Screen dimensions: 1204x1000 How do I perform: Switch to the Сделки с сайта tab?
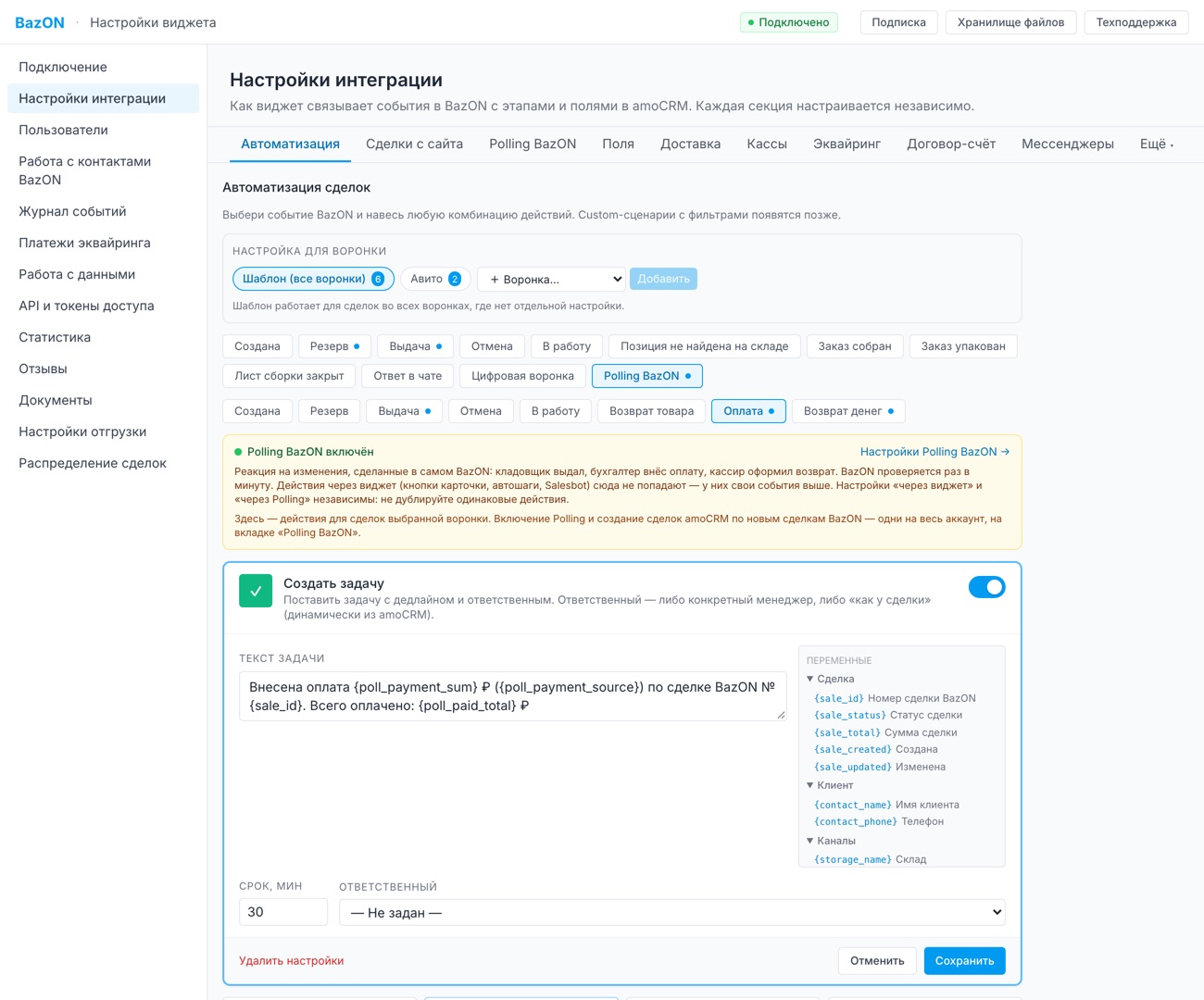[414, 144]
